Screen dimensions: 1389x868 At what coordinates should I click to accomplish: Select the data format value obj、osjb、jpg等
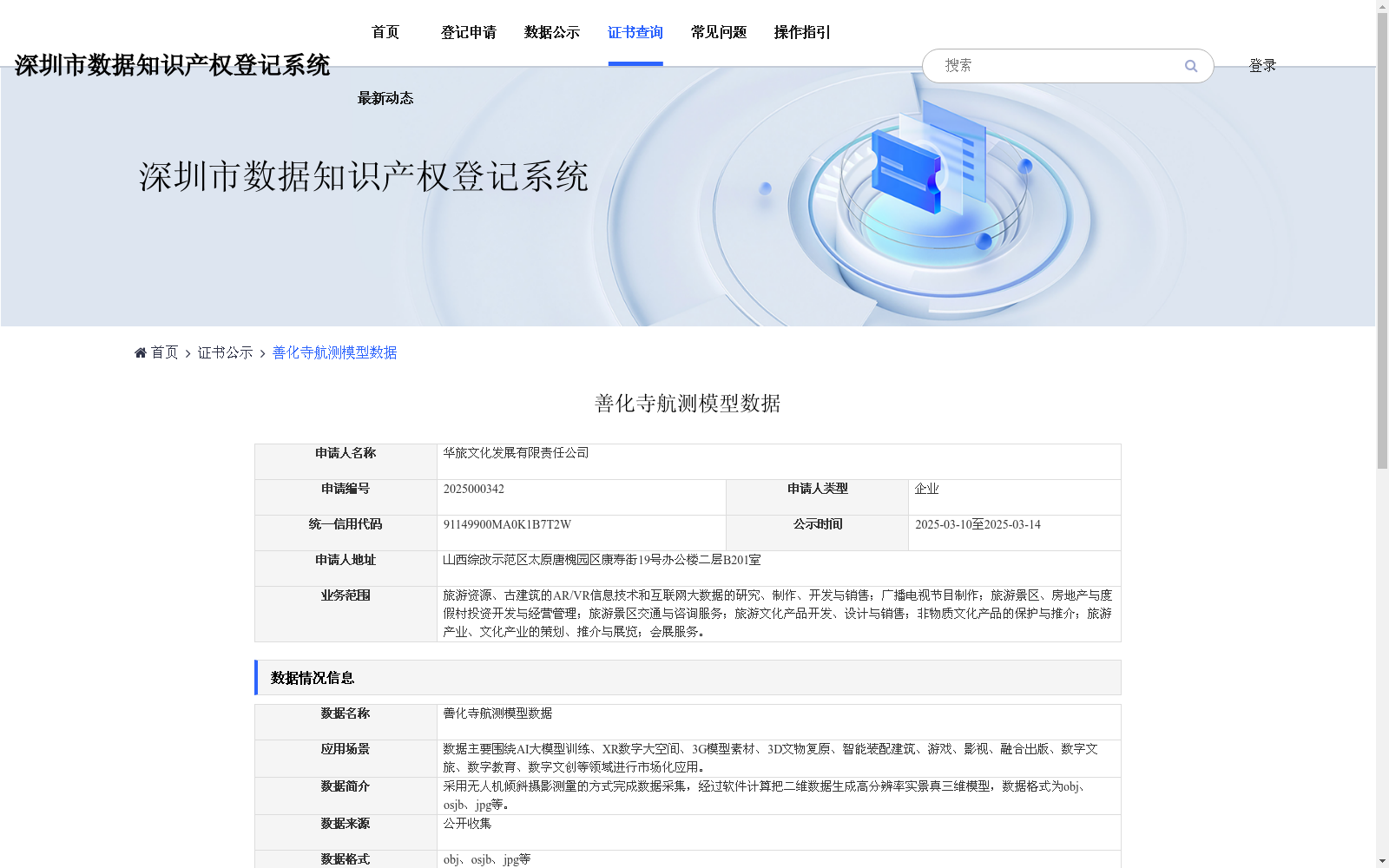487,859
